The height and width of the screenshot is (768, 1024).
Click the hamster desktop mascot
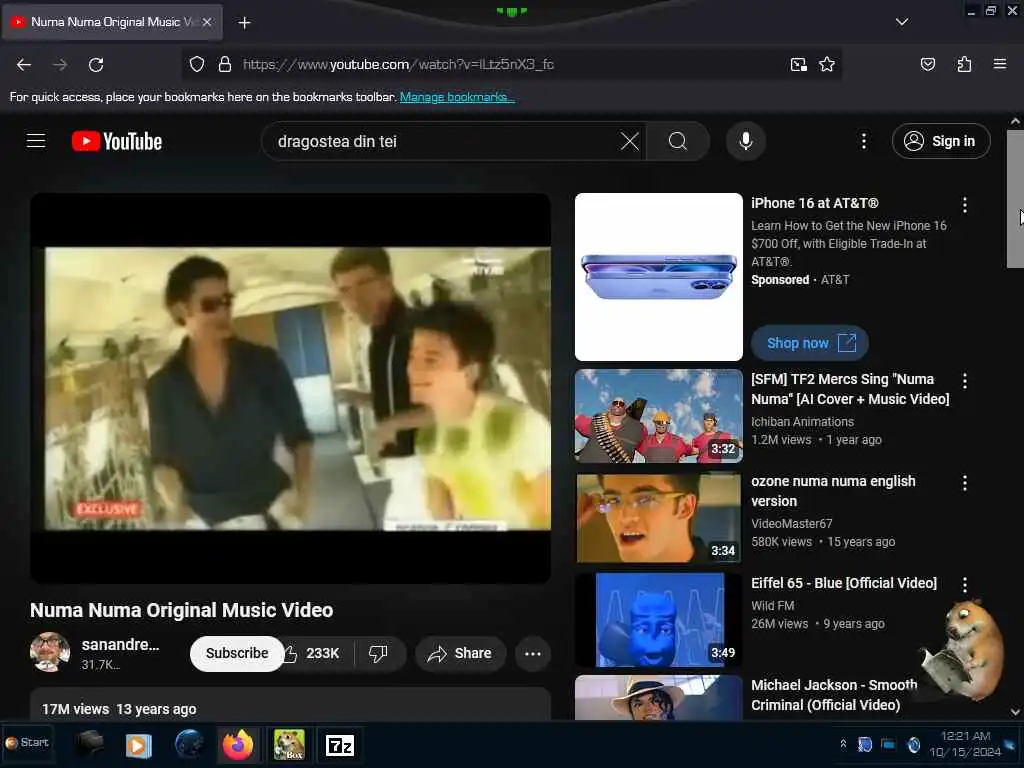click(x=962, y=650)
